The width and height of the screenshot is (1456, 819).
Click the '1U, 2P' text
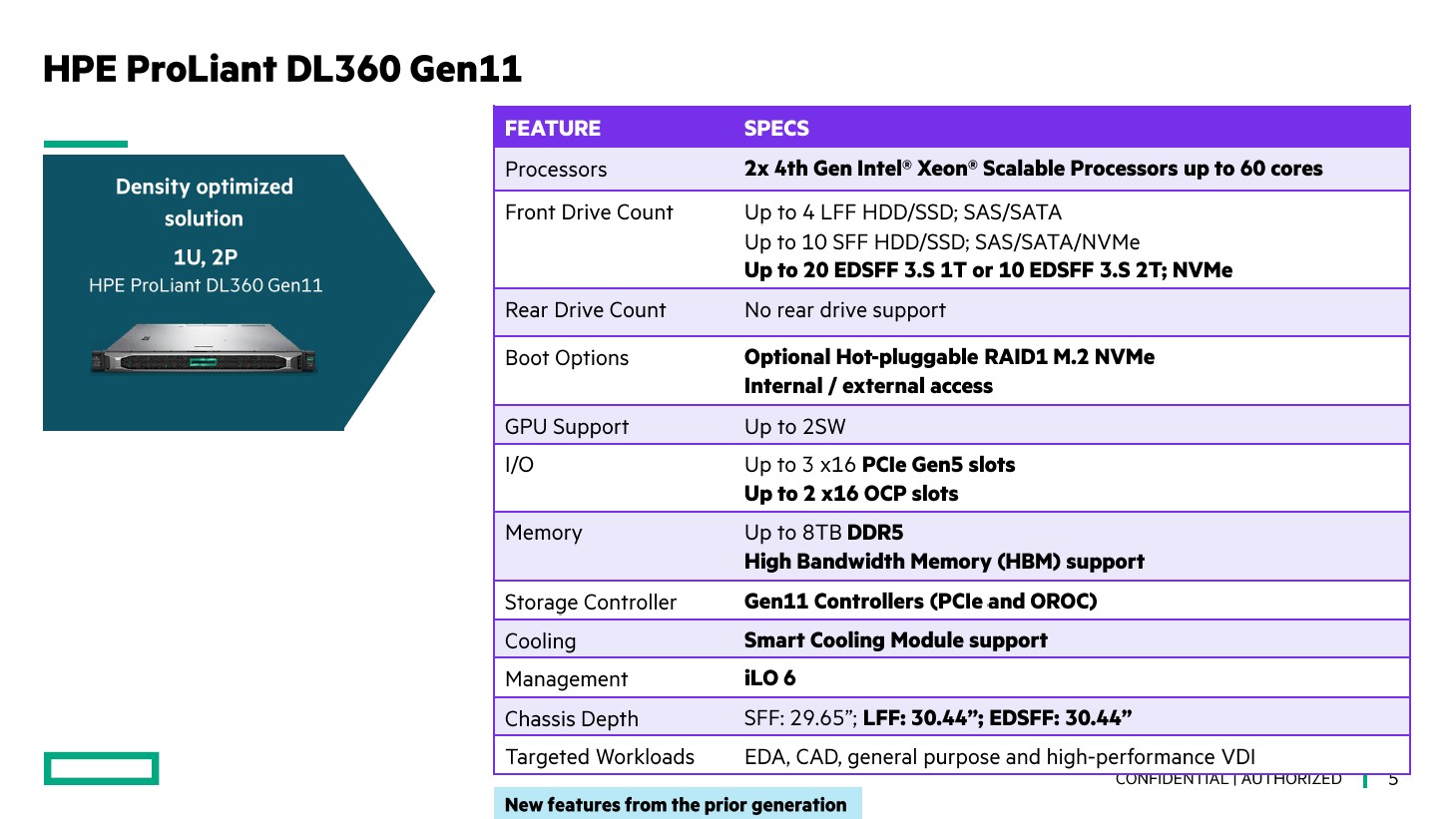205,257
